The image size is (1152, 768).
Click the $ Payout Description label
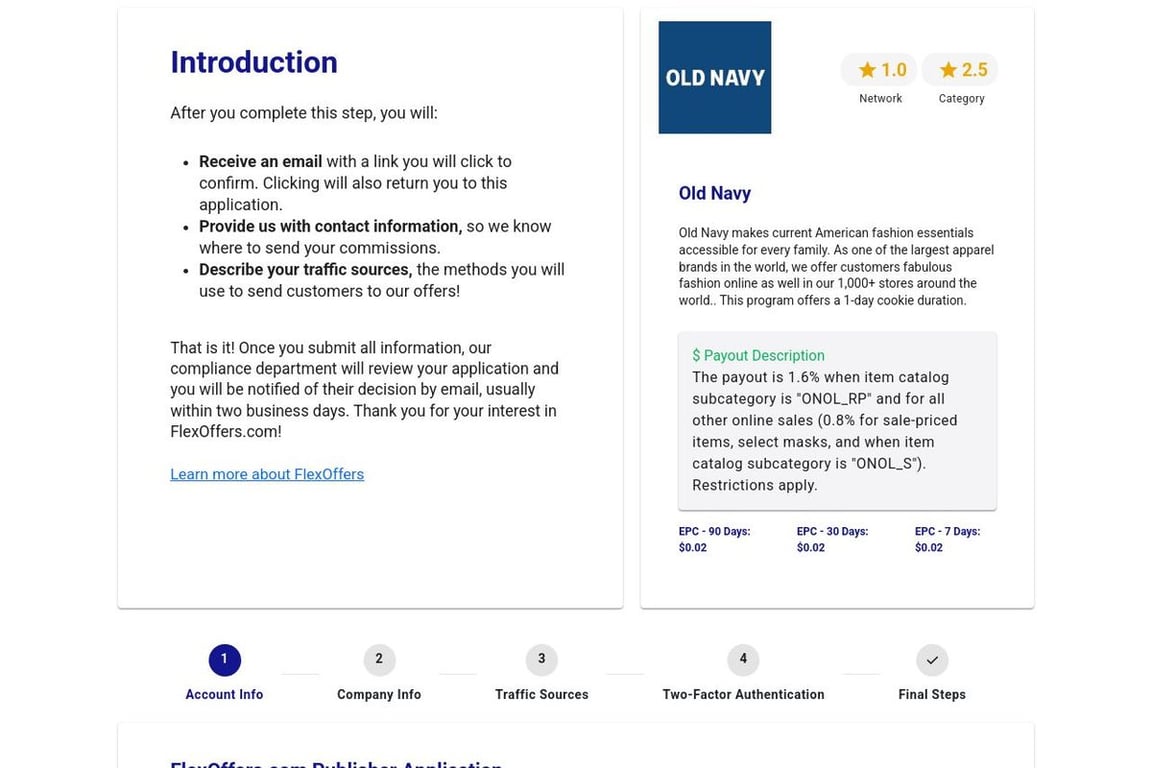tap(758, 355)
